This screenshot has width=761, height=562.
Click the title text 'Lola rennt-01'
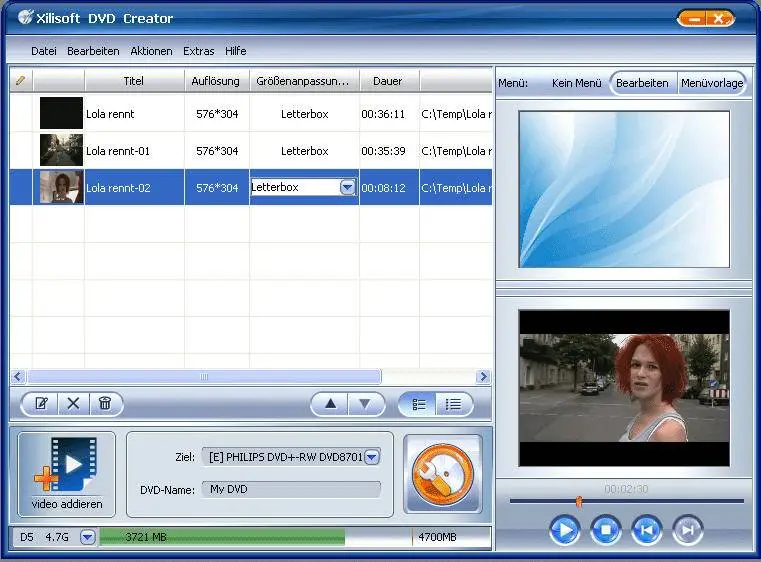(x=118, y=151)
